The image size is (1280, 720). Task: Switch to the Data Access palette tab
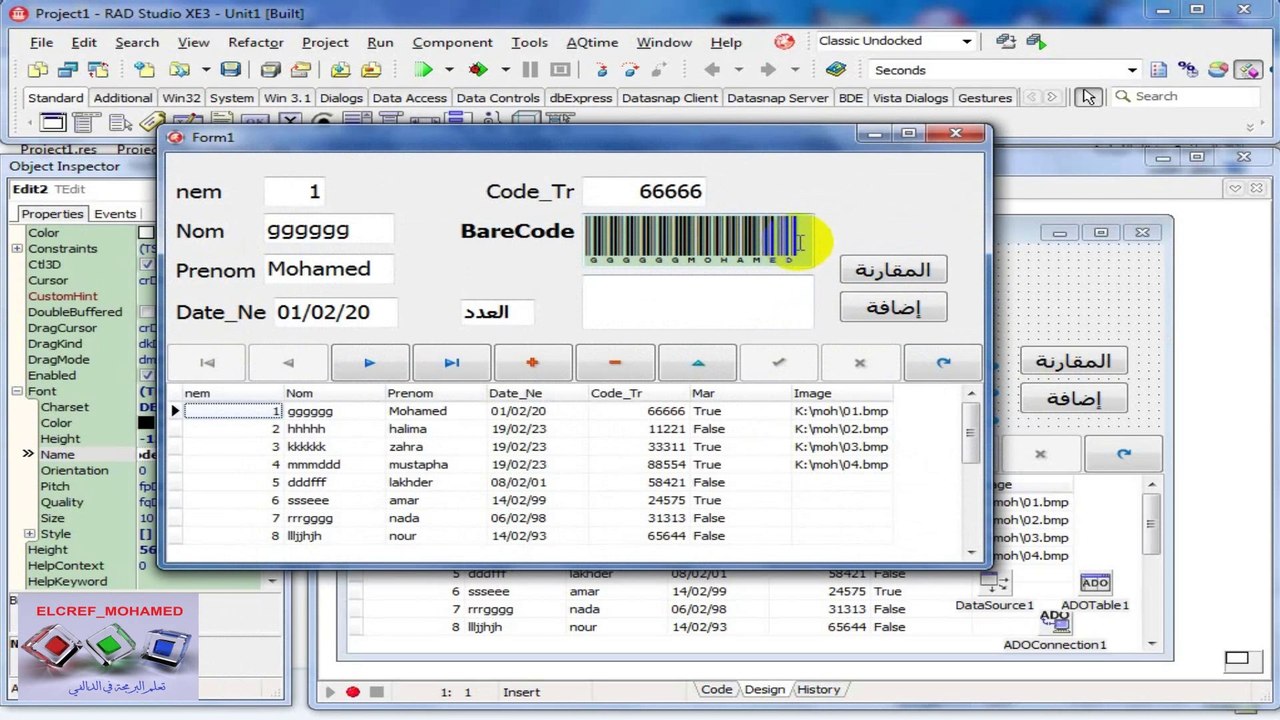coord(409,98)
